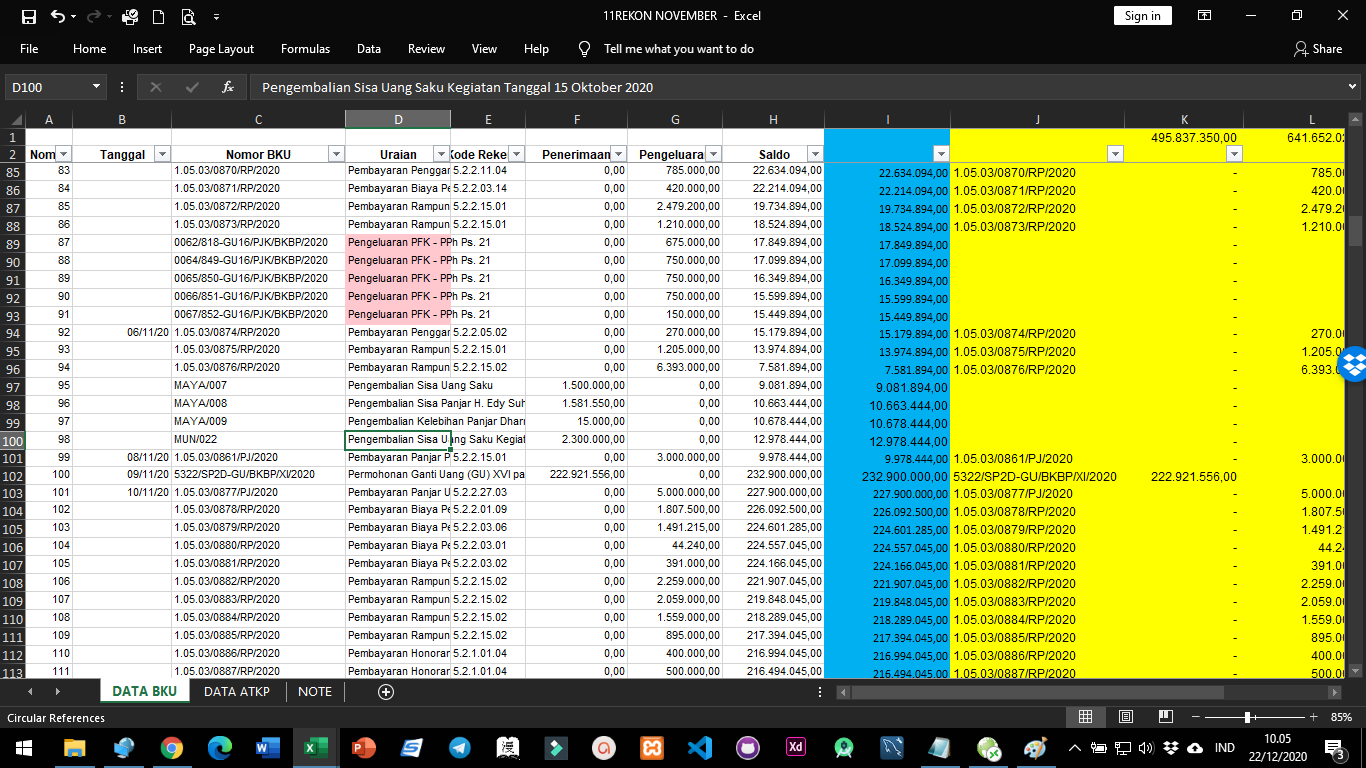Switch to Page Break Preview icon

pos(1165,717)
